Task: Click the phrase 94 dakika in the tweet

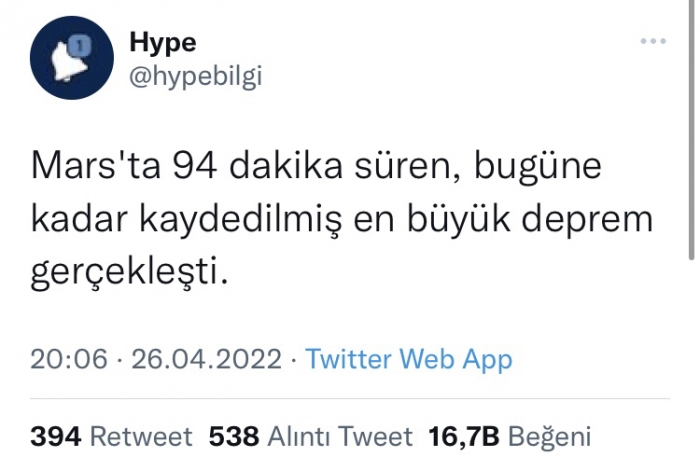Action: pos(258,166)
